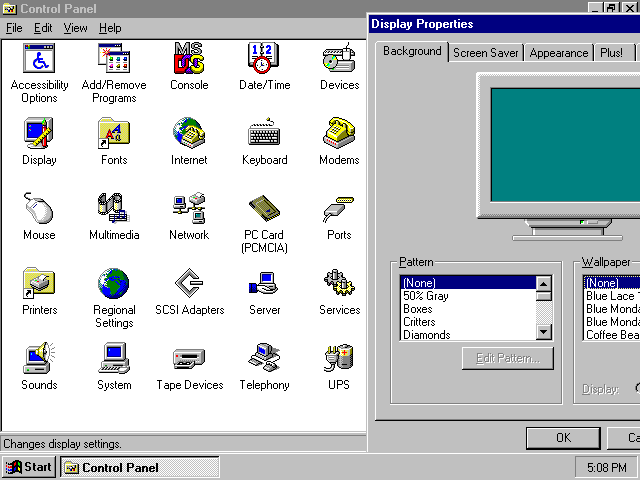Open Add/Remove Programs icon
Viewport: 640px width, 480px height.
(114, 59)
